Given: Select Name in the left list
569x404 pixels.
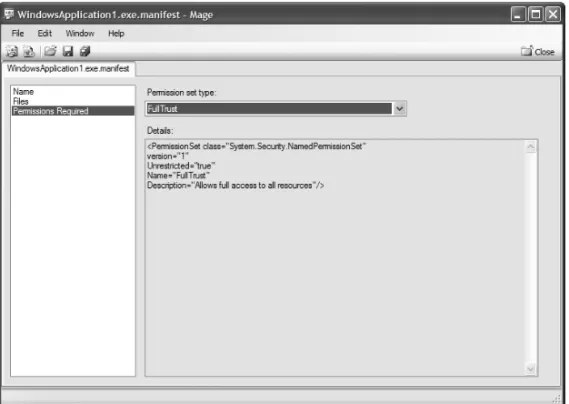Looking at the screenshot, I should coord(73,91).
